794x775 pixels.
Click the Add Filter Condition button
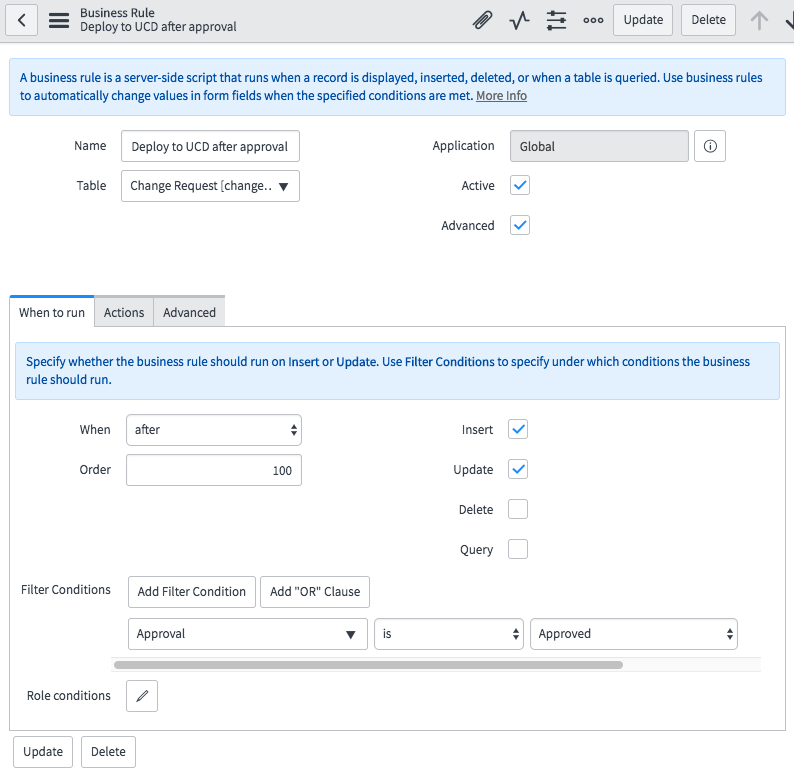tap(191, 592)
